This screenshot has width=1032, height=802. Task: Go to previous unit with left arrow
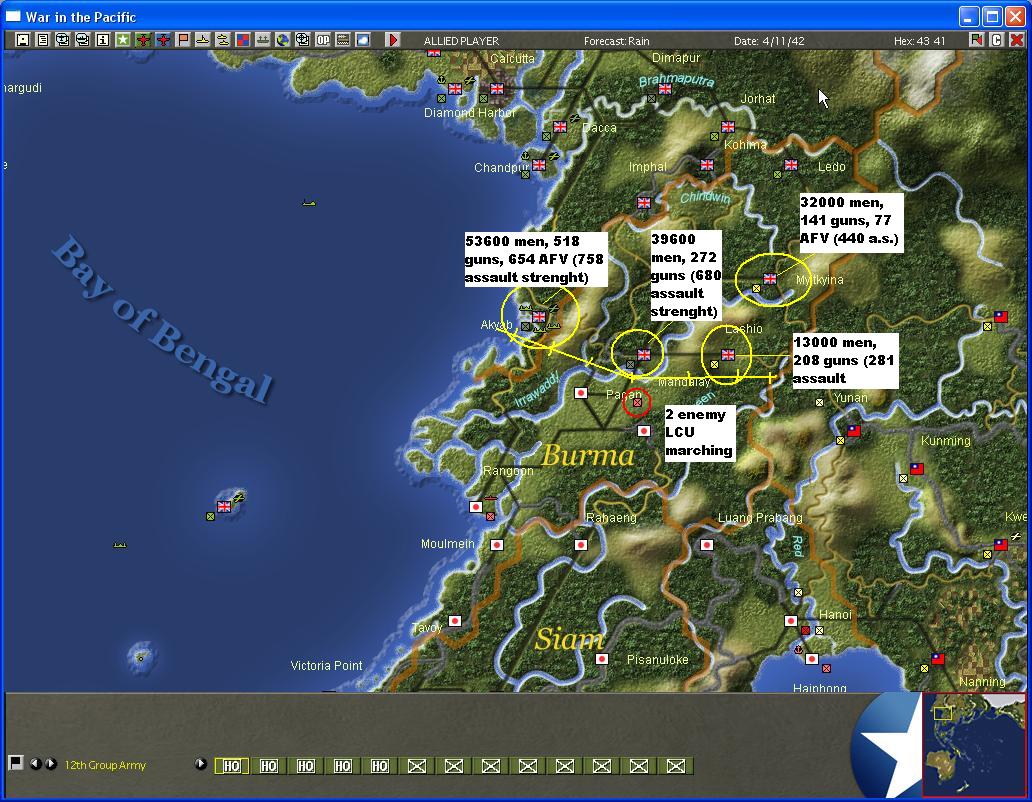pos(35,764)
